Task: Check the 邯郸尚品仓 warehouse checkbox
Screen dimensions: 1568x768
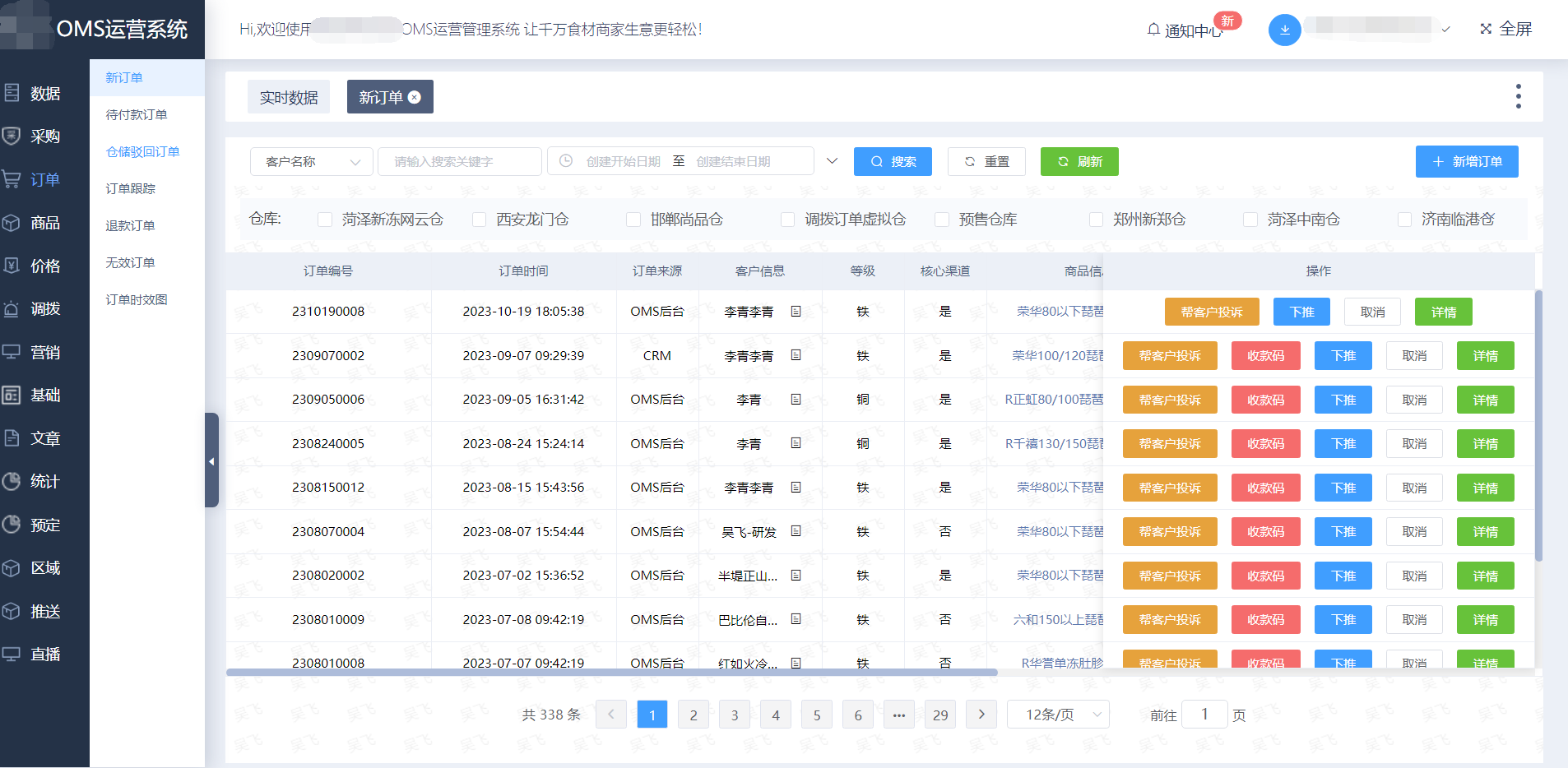Action: coord(633,220)
